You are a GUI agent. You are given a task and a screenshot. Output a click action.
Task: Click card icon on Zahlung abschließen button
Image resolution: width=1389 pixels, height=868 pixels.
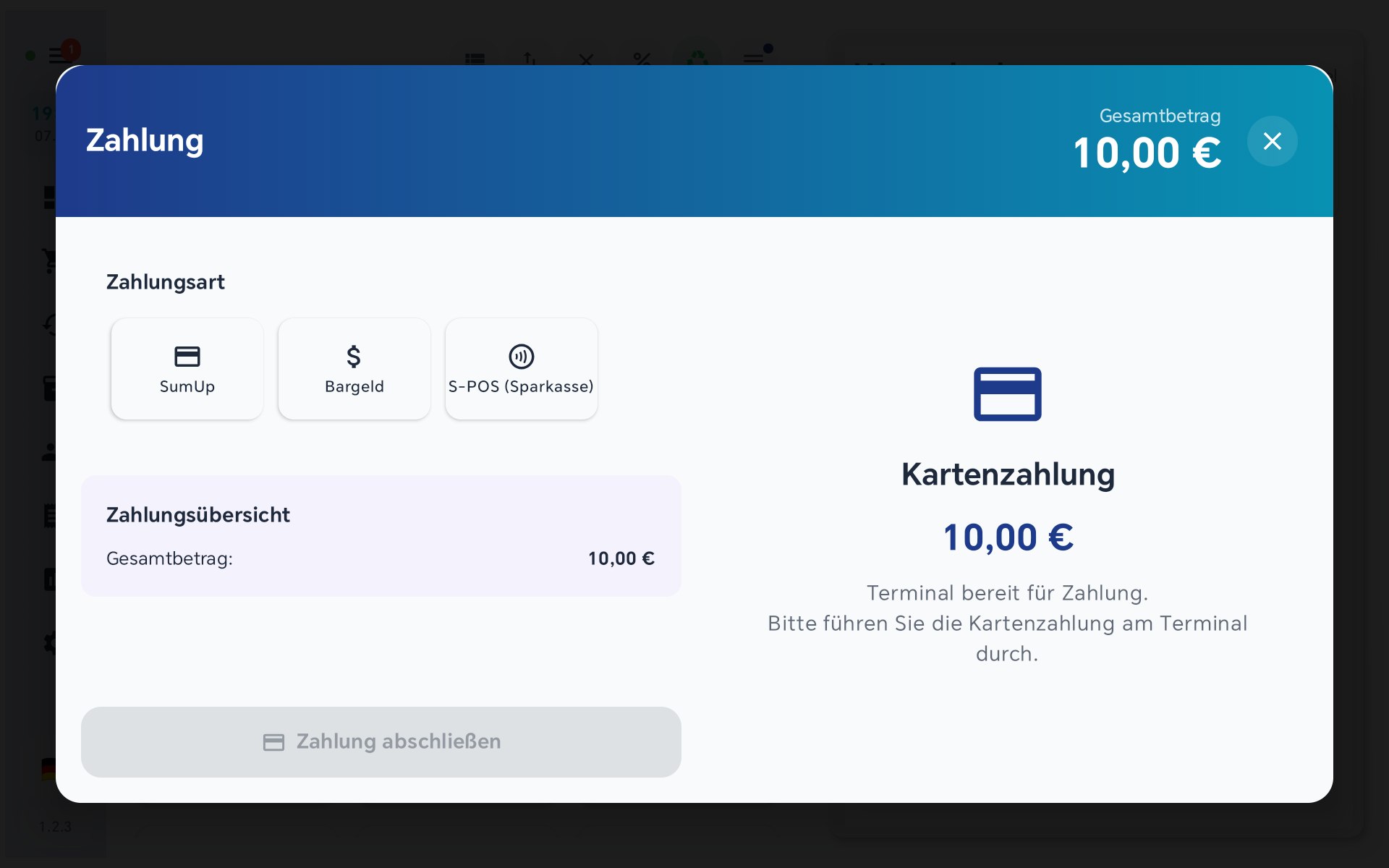coord(273,742)
